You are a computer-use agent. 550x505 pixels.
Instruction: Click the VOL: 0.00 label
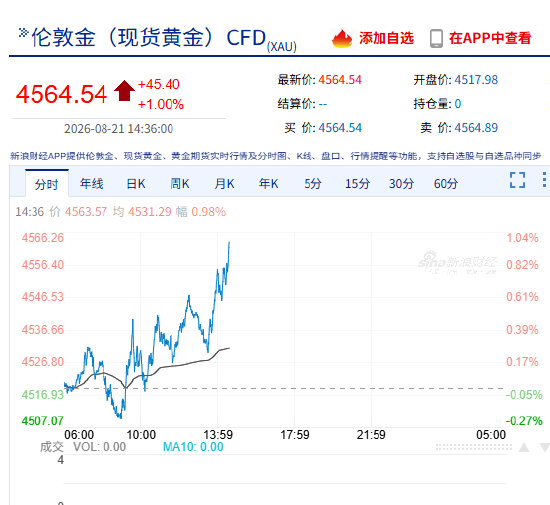coord(100,447)
